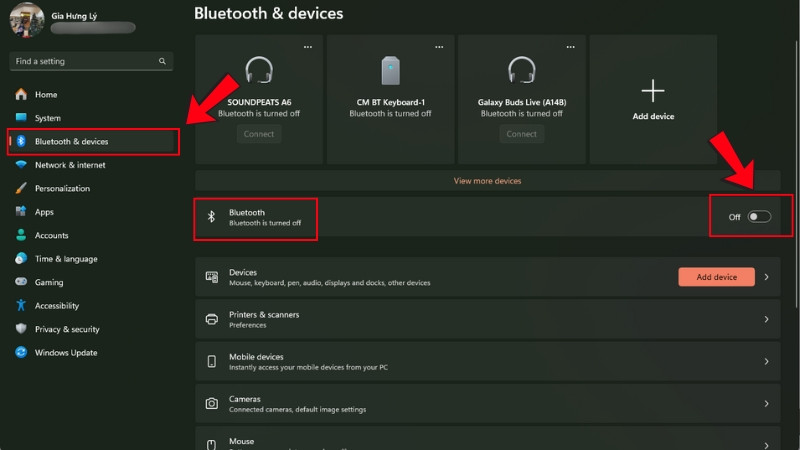This screenshot has width=800, height=450.
Task: Select Accounts in sidebar
Action: [x=91, y=235]
